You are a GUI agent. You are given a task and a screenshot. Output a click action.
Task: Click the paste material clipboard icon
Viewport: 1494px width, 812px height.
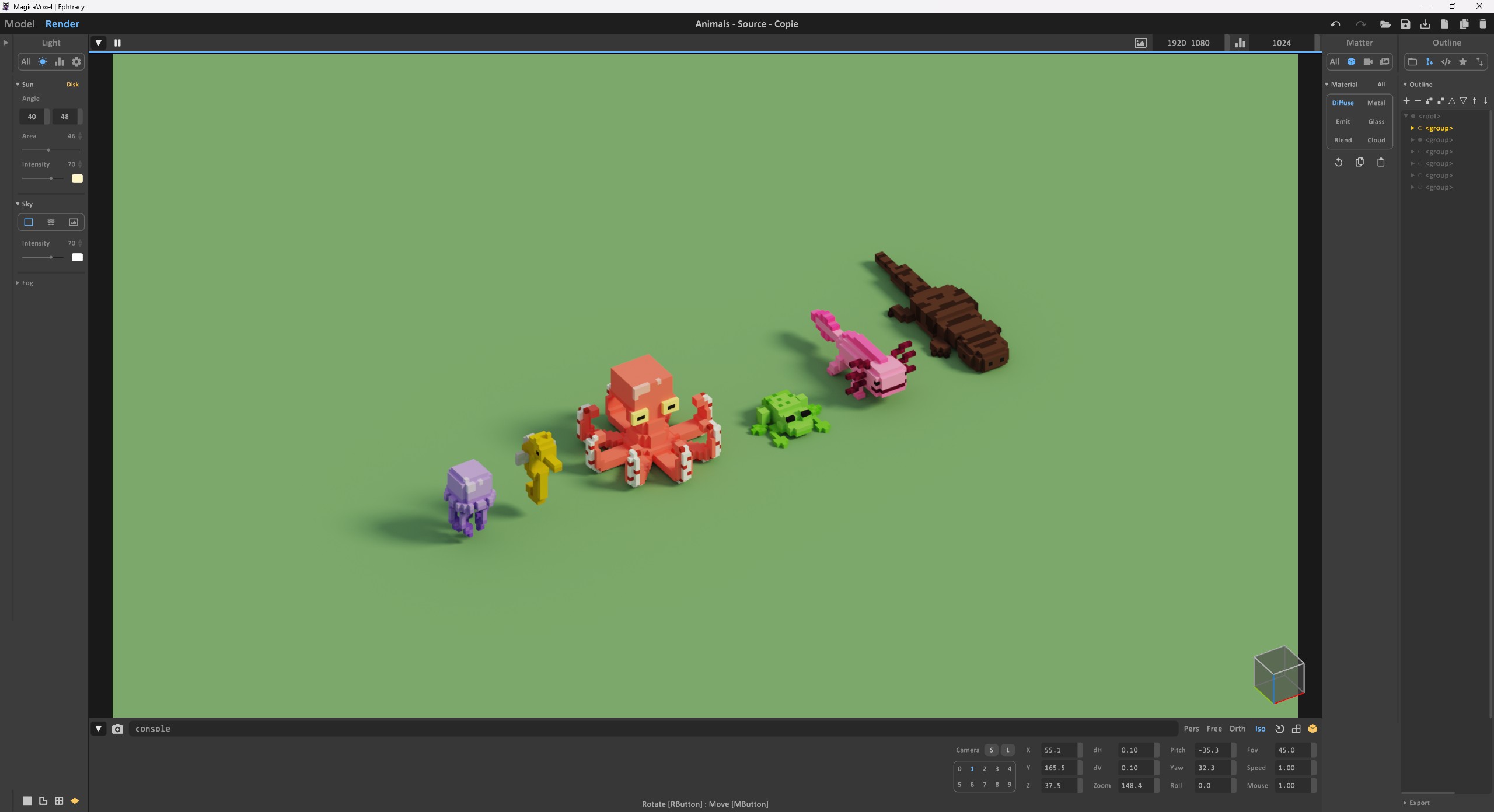point(1381,162)
